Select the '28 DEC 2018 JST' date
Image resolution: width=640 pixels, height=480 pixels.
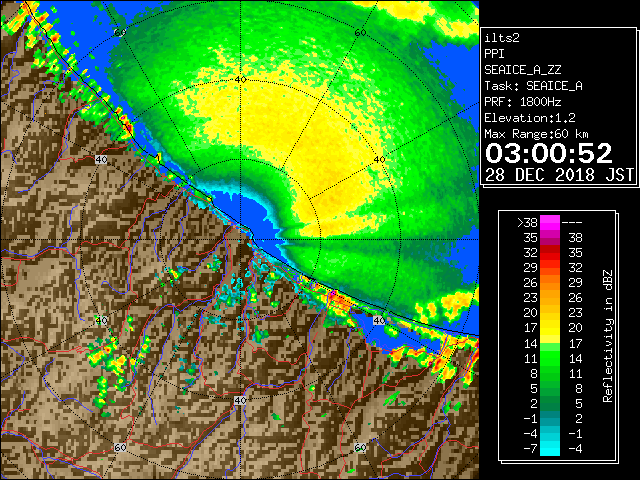559,175
